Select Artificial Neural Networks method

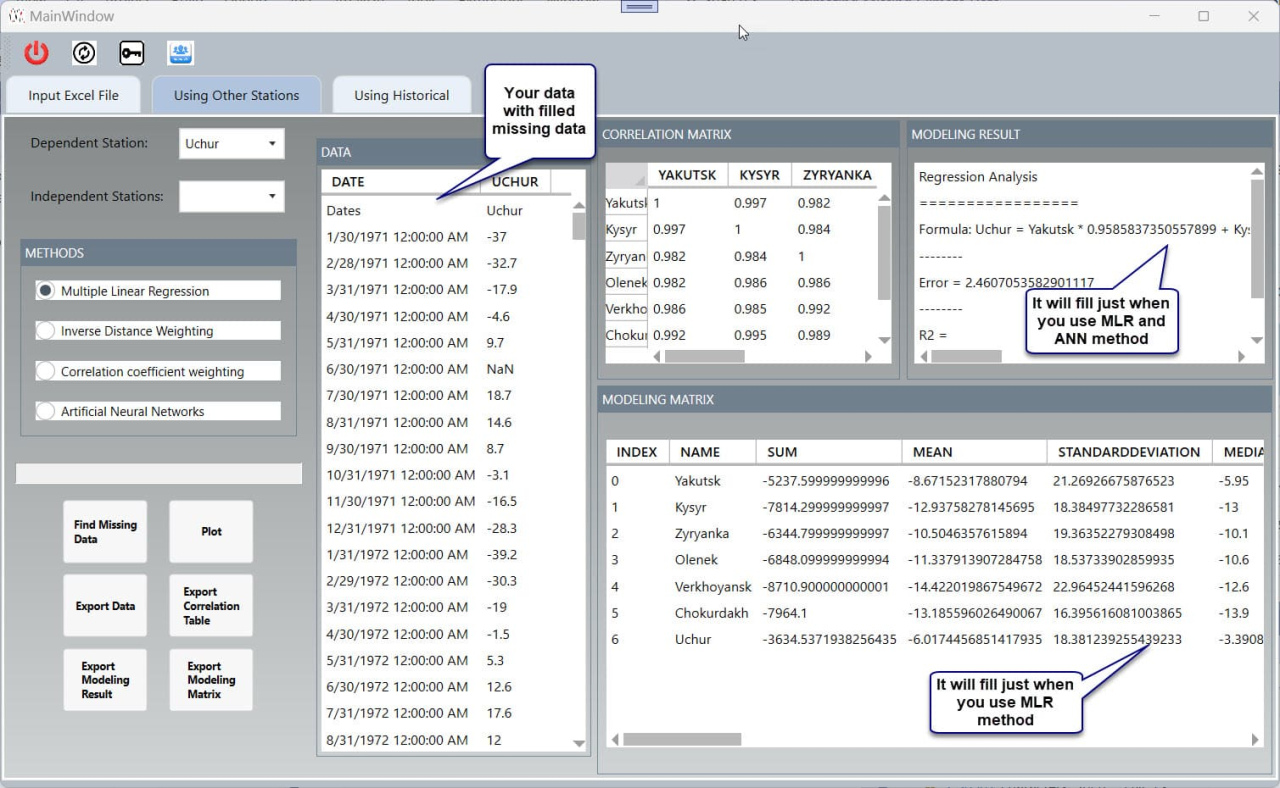click(158, 411)
